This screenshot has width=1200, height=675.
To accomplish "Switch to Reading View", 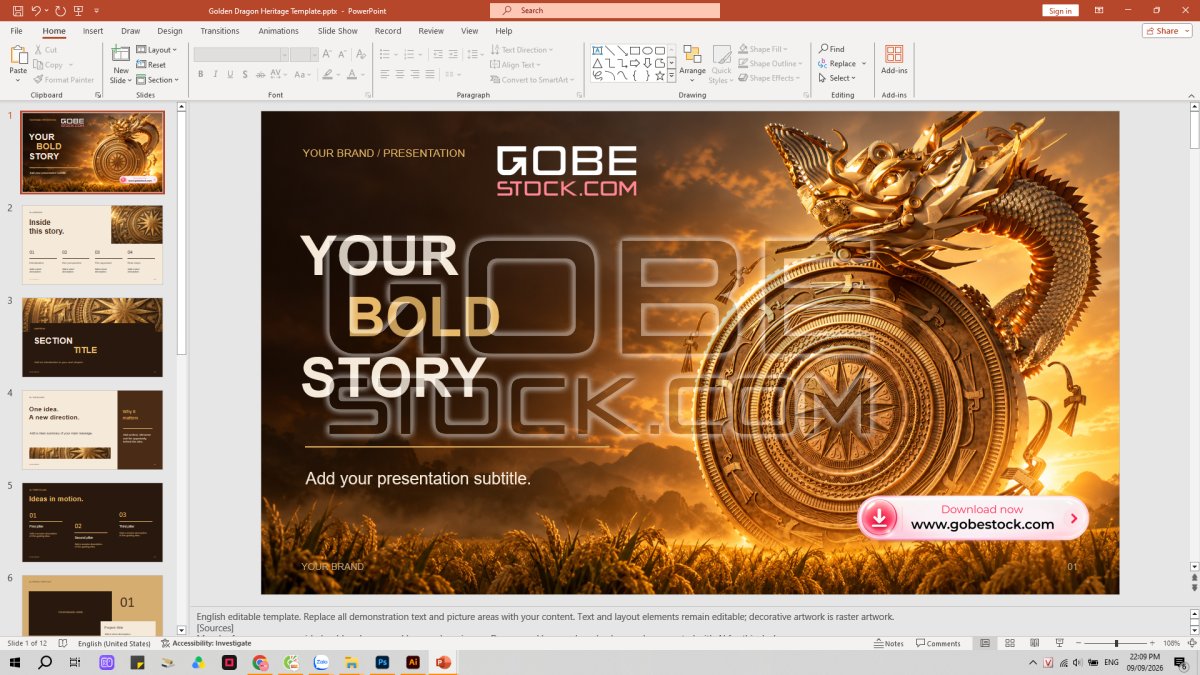I will coord(1034,643).
